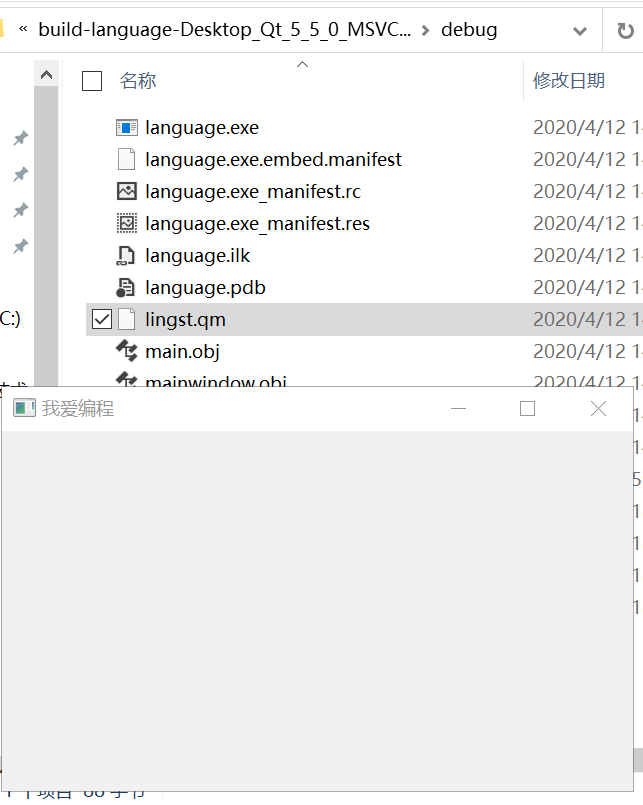Click the file list vertical scrollbar
The image size is (643, 805).
[x=46, y=200]
